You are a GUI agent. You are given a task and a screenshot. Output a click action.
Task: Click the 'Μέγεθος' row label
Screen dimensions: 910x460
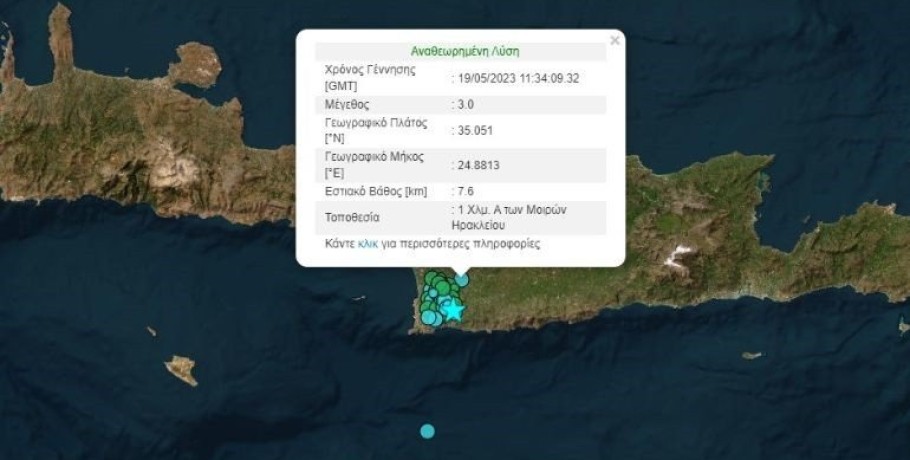click(347, 105)
